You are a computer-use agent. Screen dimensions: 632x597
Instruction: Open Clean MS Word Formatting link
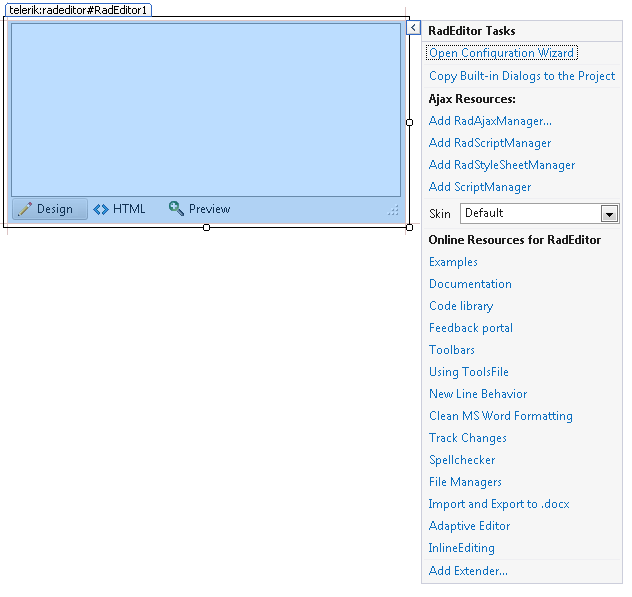pos(501,416)
